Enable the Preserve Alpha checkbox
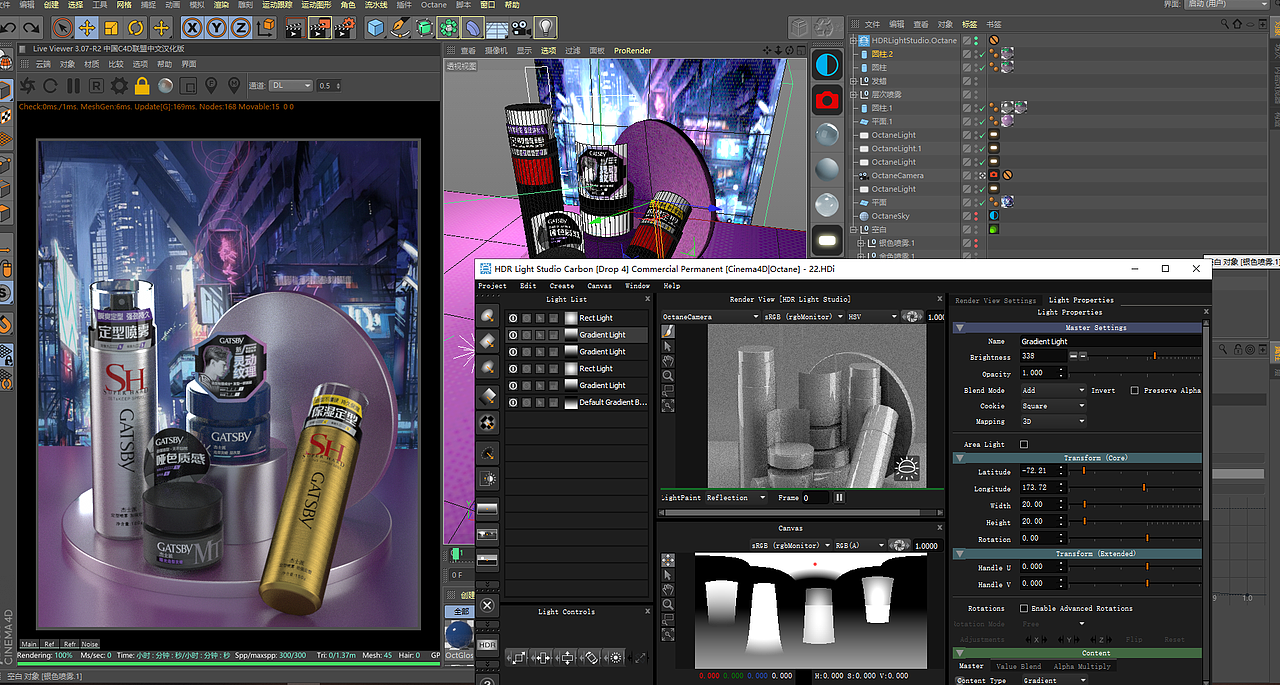The height and width of the screenshot is (685, 1280). pyautogui.click(x=1134, y=390)
